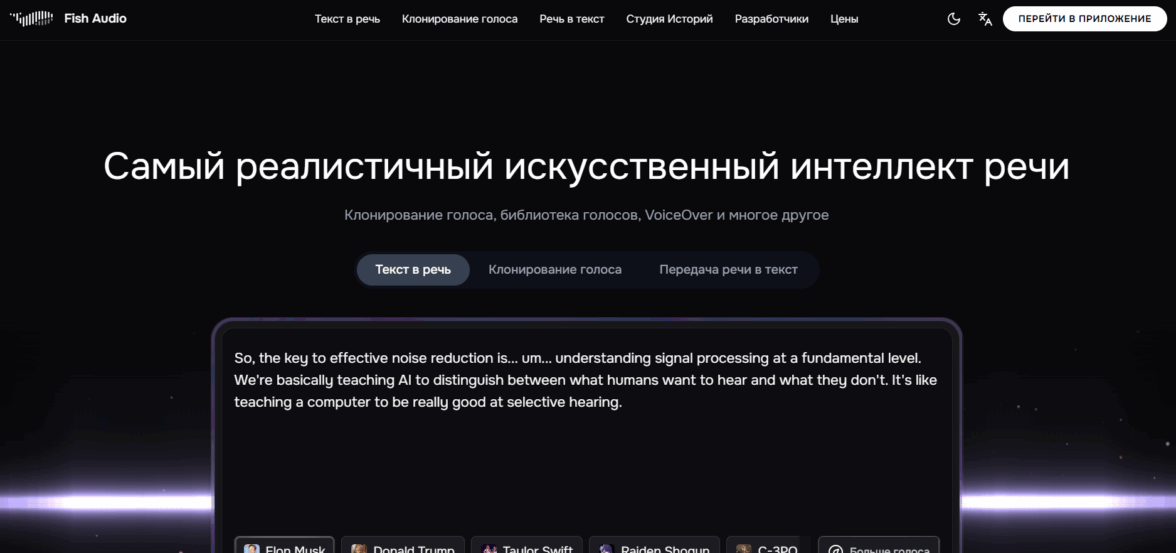Open Текст в речь navigation item

(347, 19)
